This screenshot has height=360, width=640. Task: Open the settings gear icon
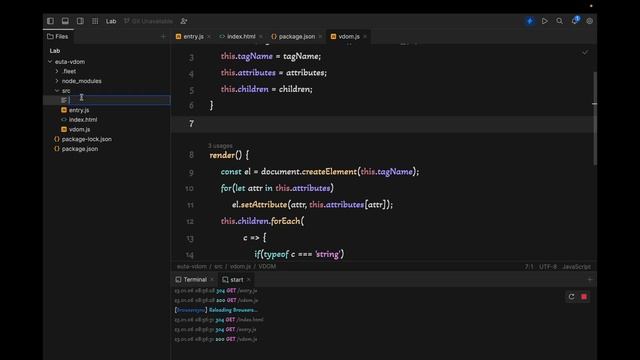coord(589,21)
